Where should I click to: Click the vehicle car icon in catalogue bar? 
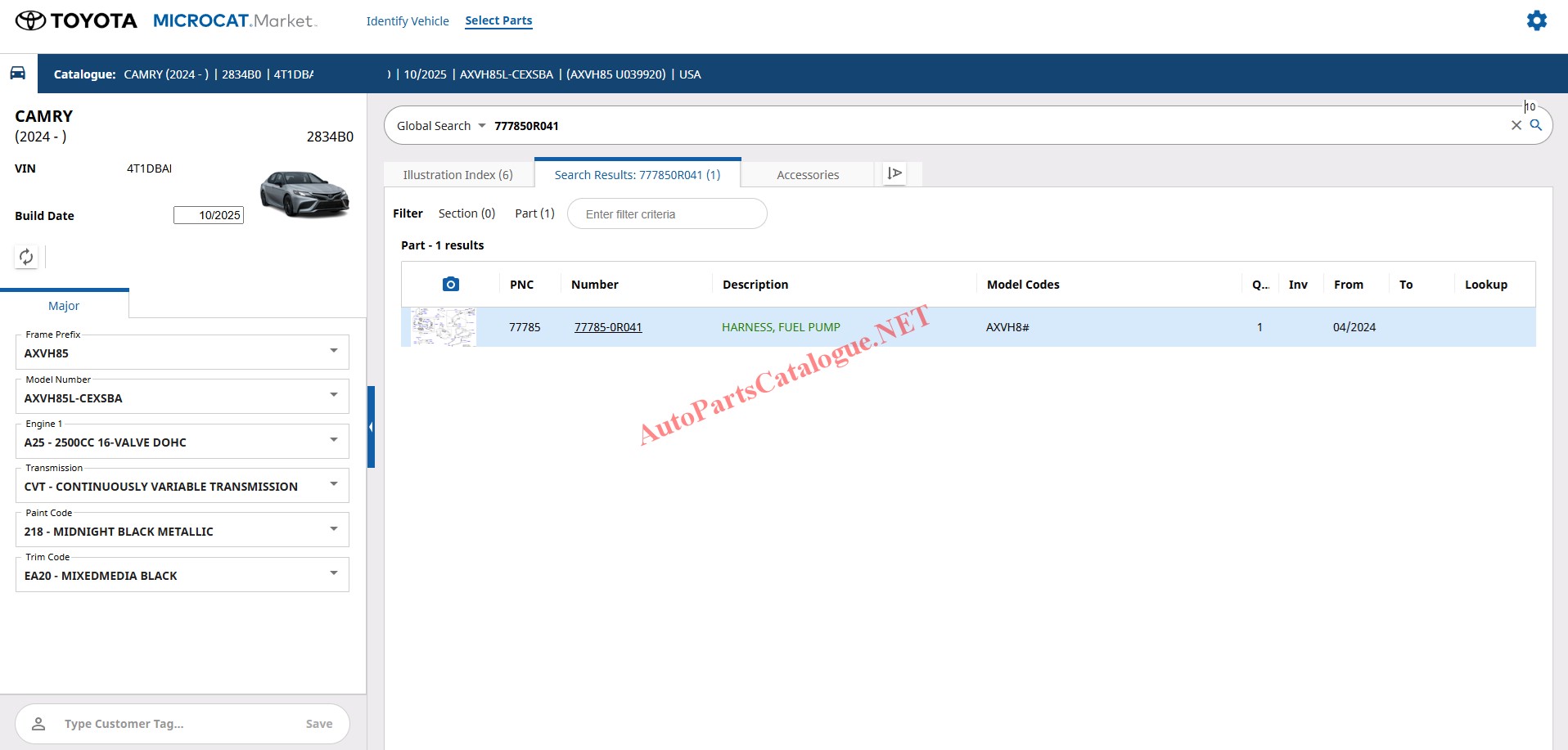pyautogui.click(x=18, y=74)
